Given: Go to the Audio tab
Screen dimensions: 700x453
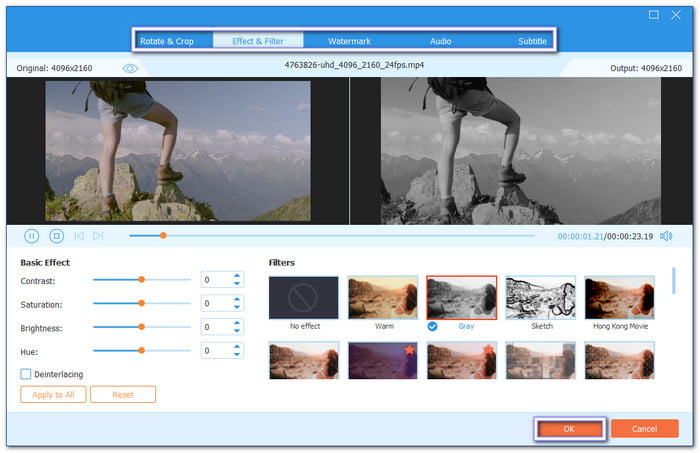Looking at the screenshot, I should [441, 41].
